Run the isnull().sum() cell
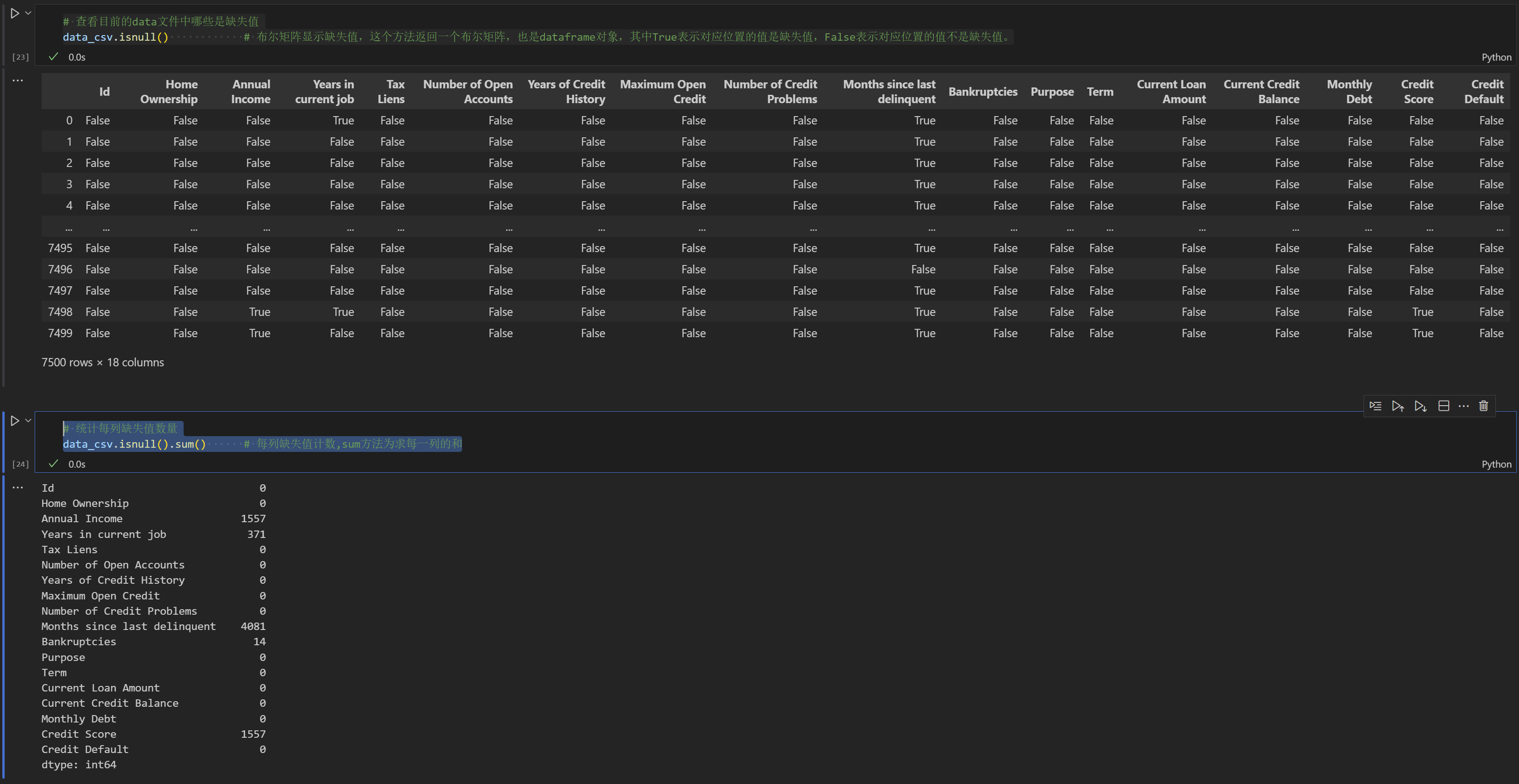Screen dimensions: 1519x784 click(x=15, y=421)
